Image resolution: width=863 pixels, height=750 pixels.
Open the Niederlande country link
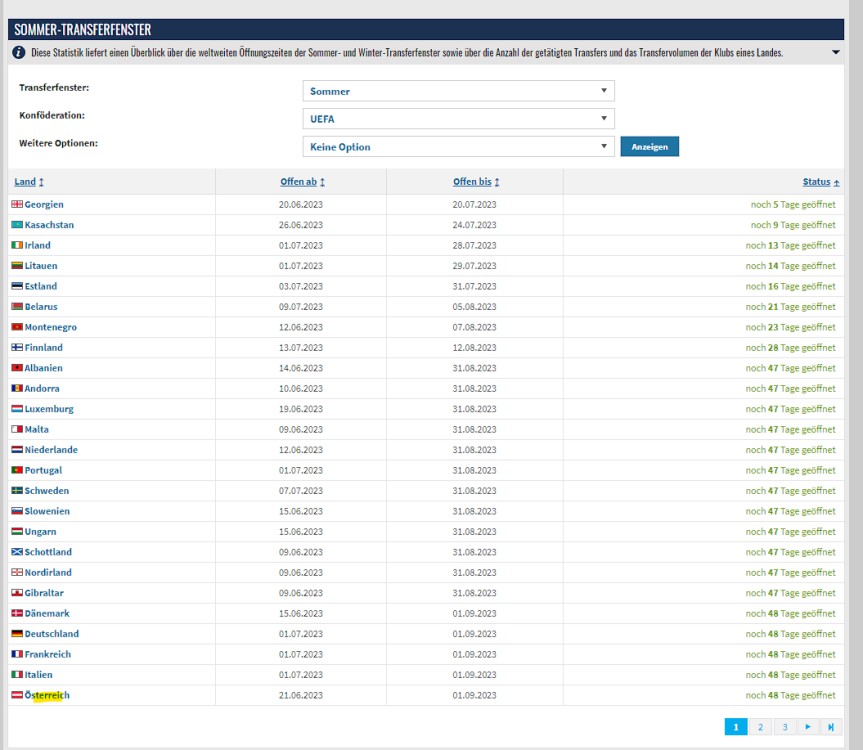(x=51, y=450)
